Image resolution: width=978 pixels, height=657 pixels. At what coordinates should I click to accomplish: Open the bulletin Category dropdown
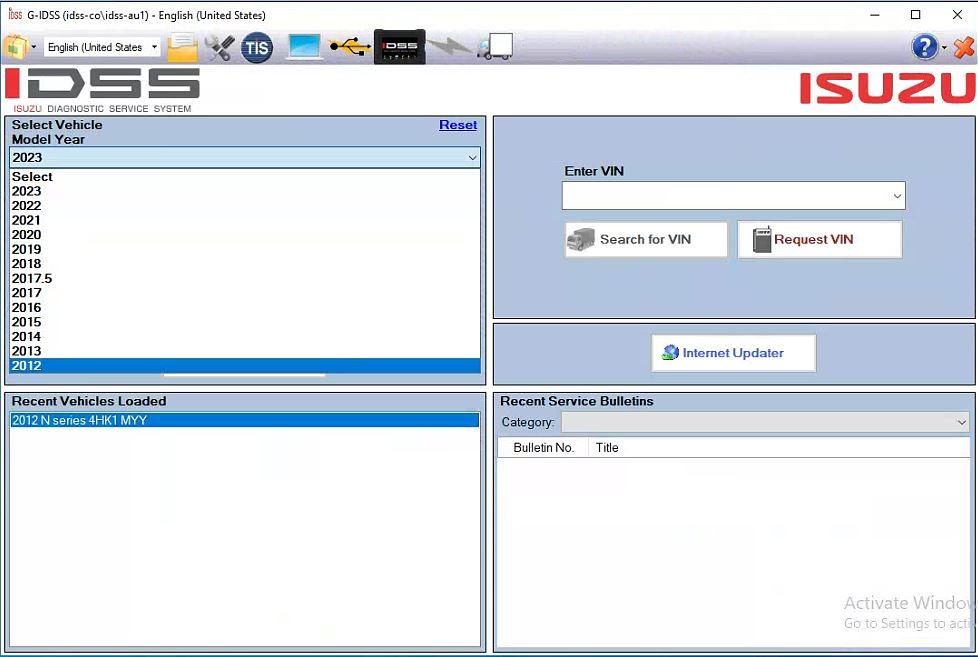click(765, 422)
